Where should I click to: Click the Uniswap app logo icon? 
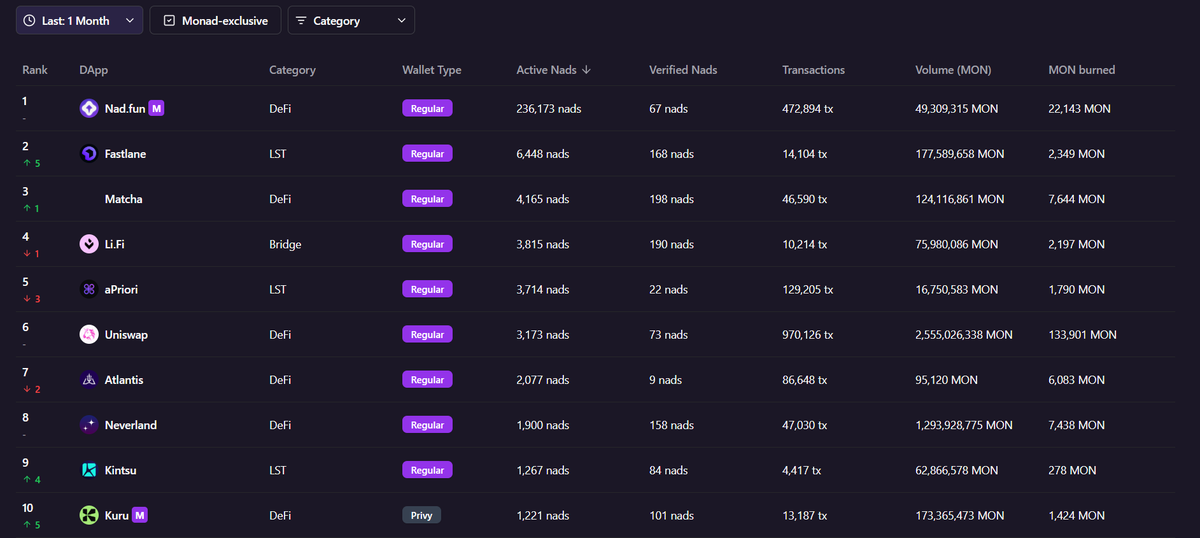89,335
